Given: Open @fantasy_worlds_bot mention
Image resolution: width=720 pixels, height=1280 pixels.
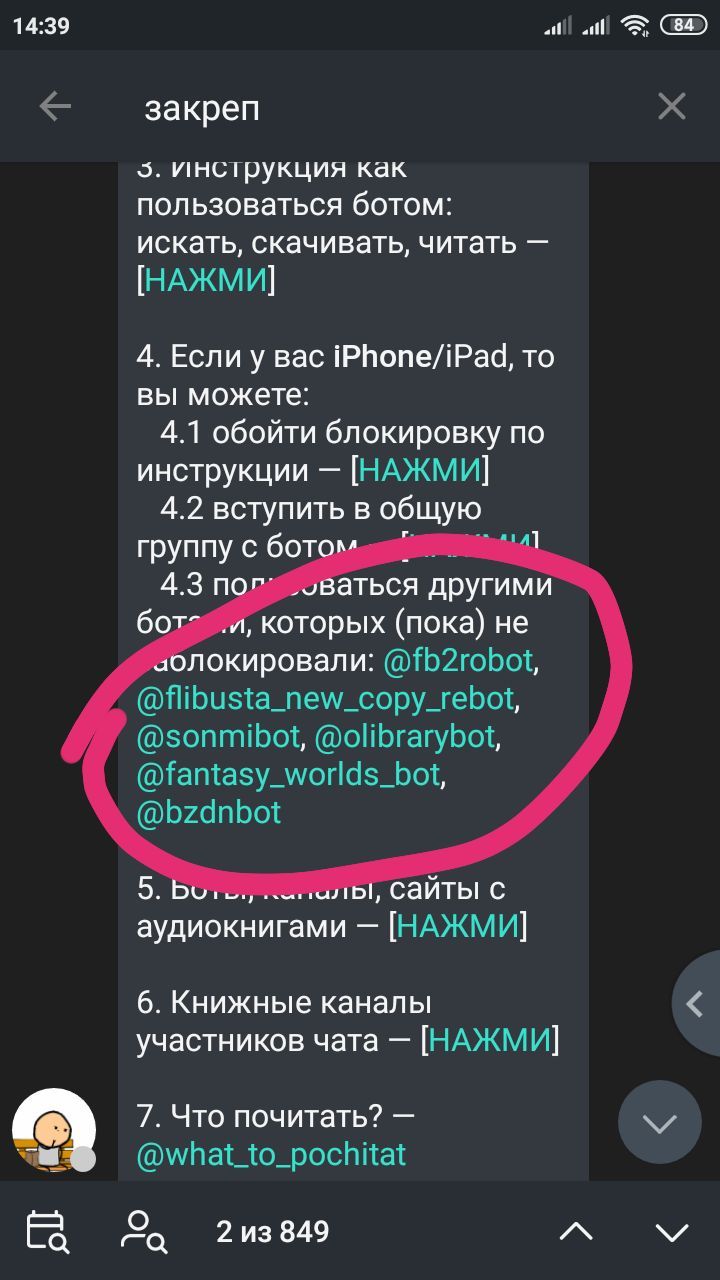Looking at the screenshot, I should [x=288, y=774].
